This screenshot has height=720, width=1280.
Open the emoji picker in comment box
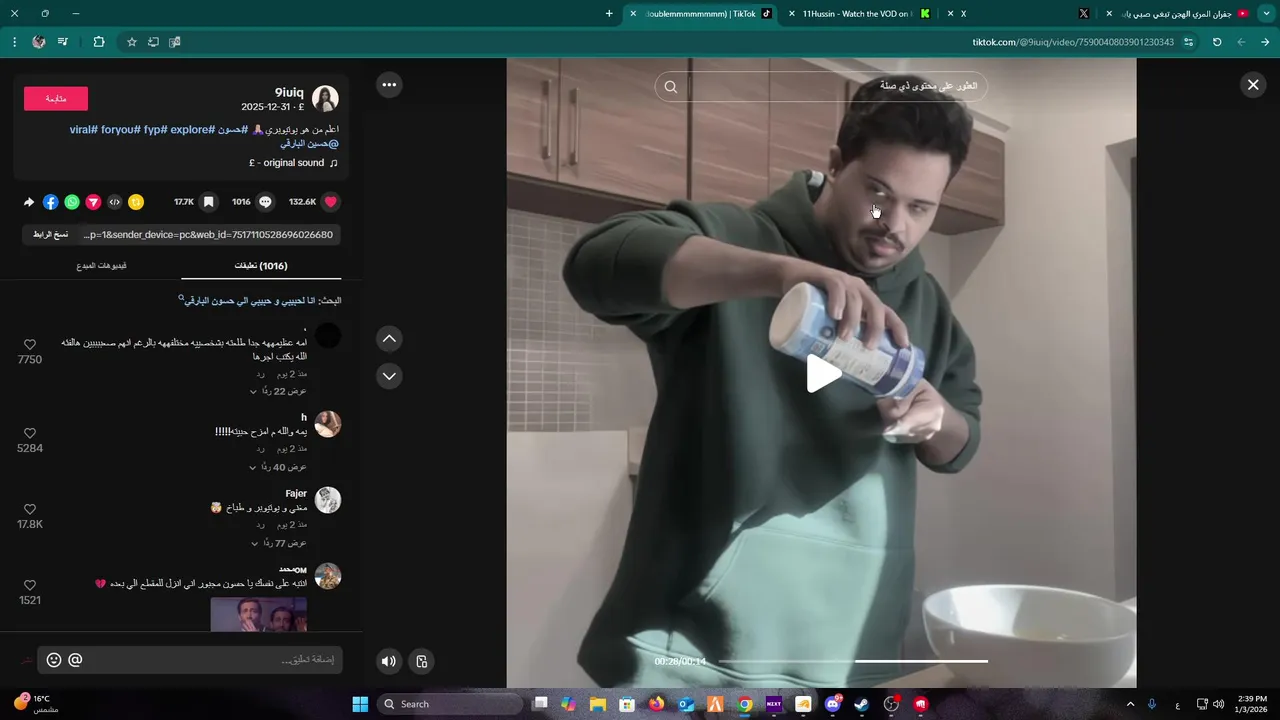(x=54, y=660)
